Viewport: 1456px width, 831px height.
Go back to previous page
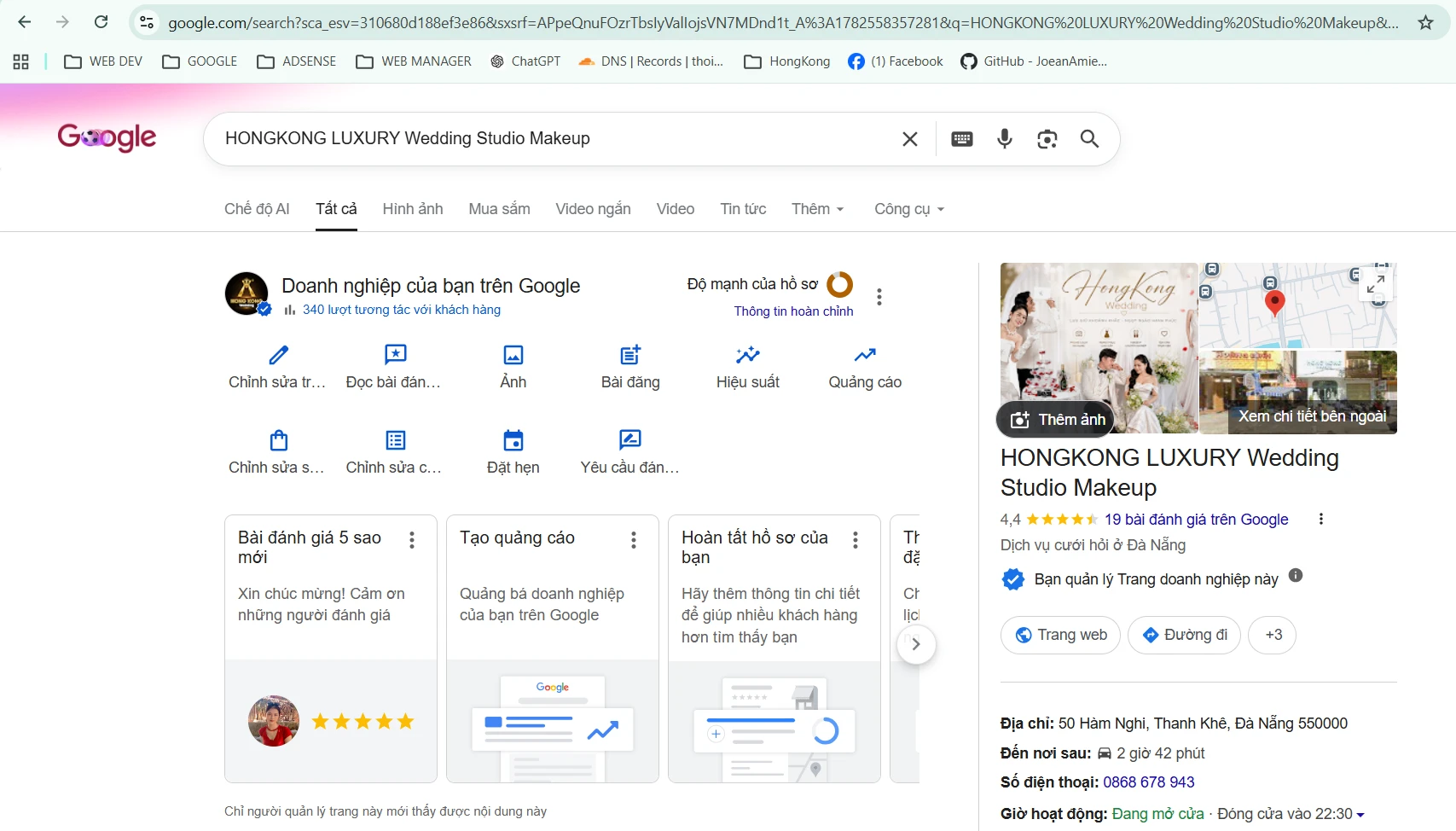pos(24,22)
